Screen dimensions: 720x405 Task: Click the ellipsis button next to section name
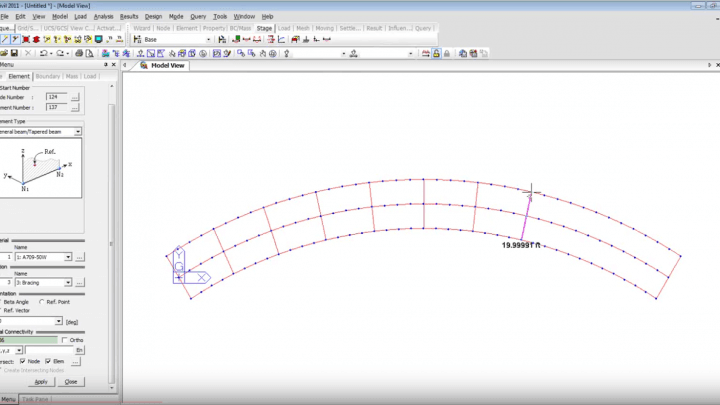tap(79, 283)
